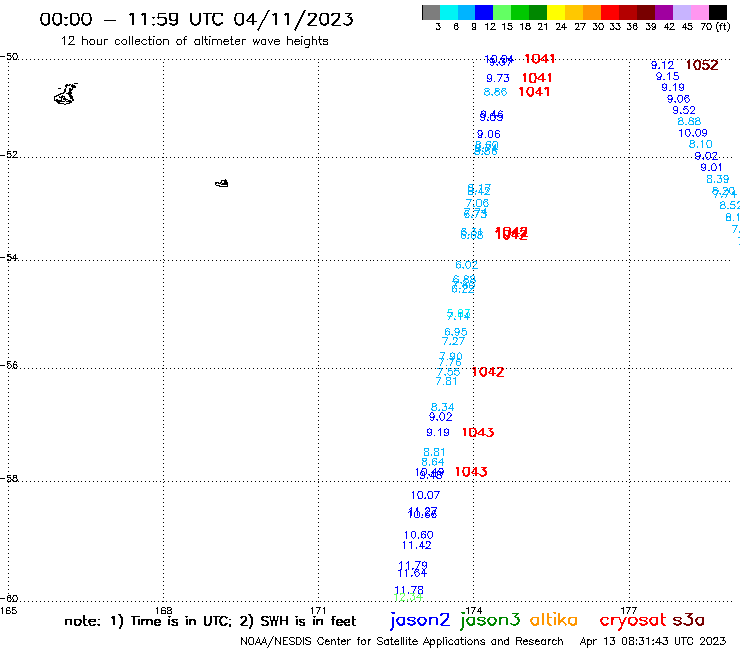This screenshot has height=650, width=740.
Task: Click the s3a satellite legend label
Action: click(688, 620)
